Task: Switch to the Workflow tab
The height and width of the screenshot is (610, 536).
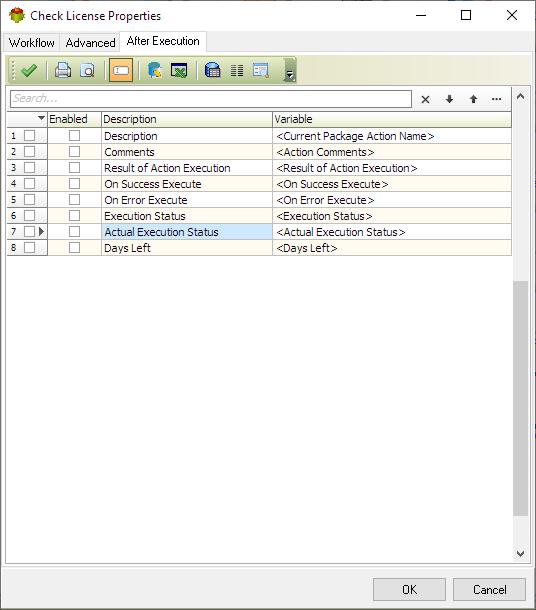Action: [32, 42]
